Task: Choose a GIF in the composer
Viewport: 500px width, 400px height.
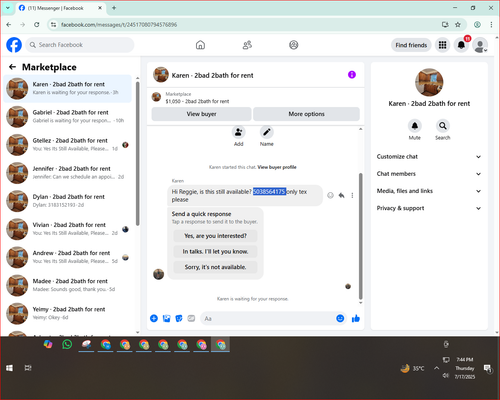Action: tap(191, 318)
